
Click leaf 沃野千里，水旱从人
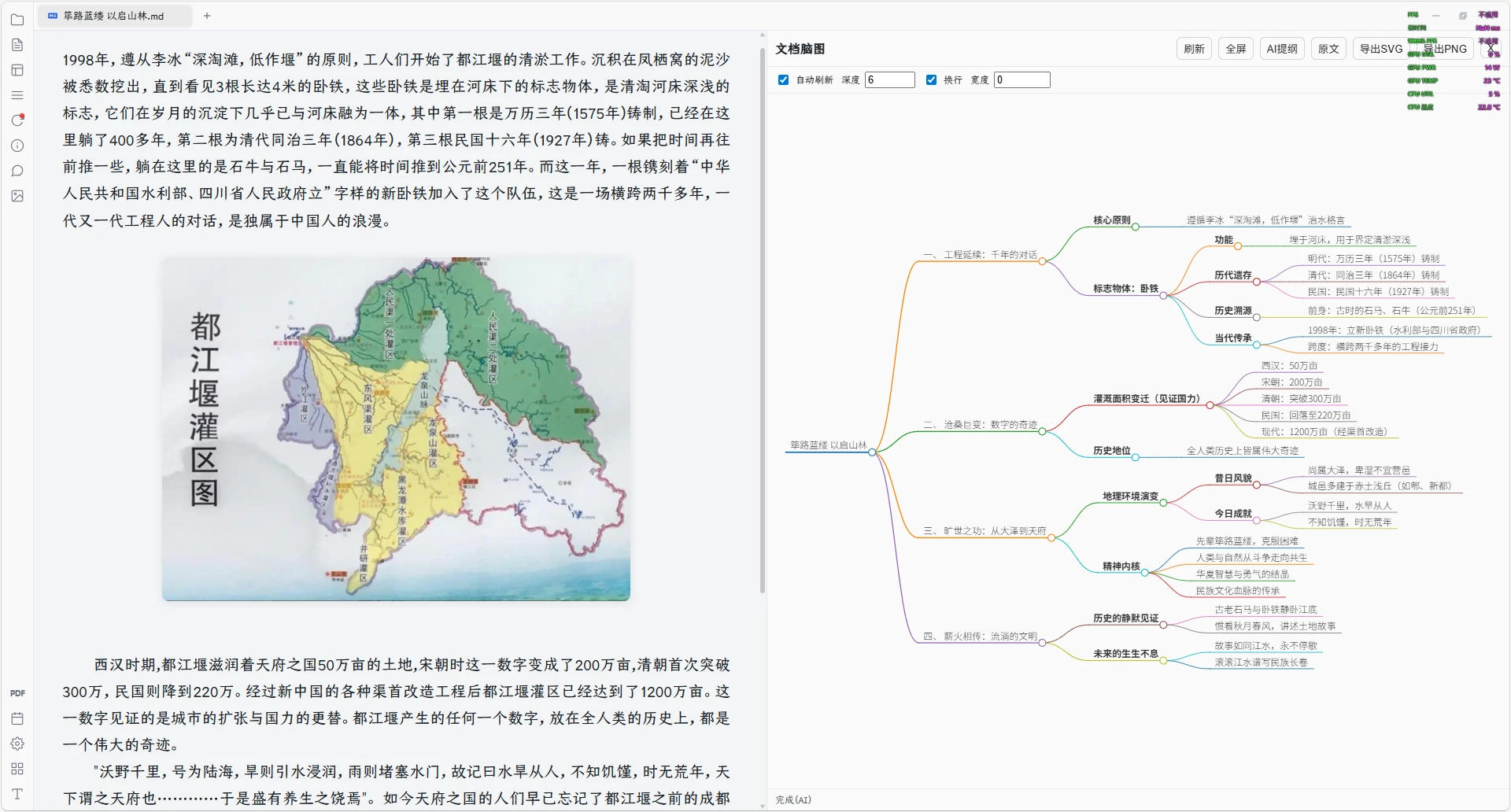[x=1350, y=506]
